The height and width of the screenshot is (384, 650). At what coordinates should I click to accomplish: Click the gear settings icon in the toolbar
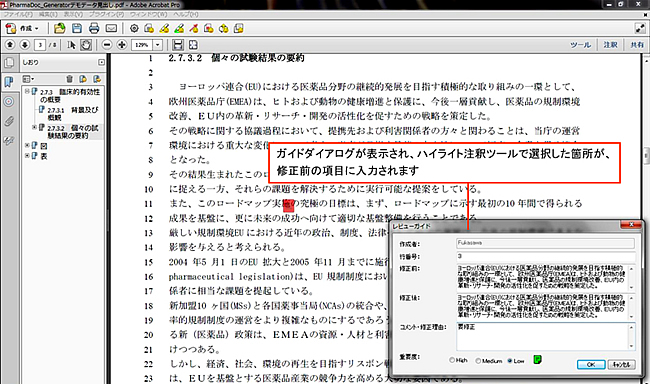[134, 28]
